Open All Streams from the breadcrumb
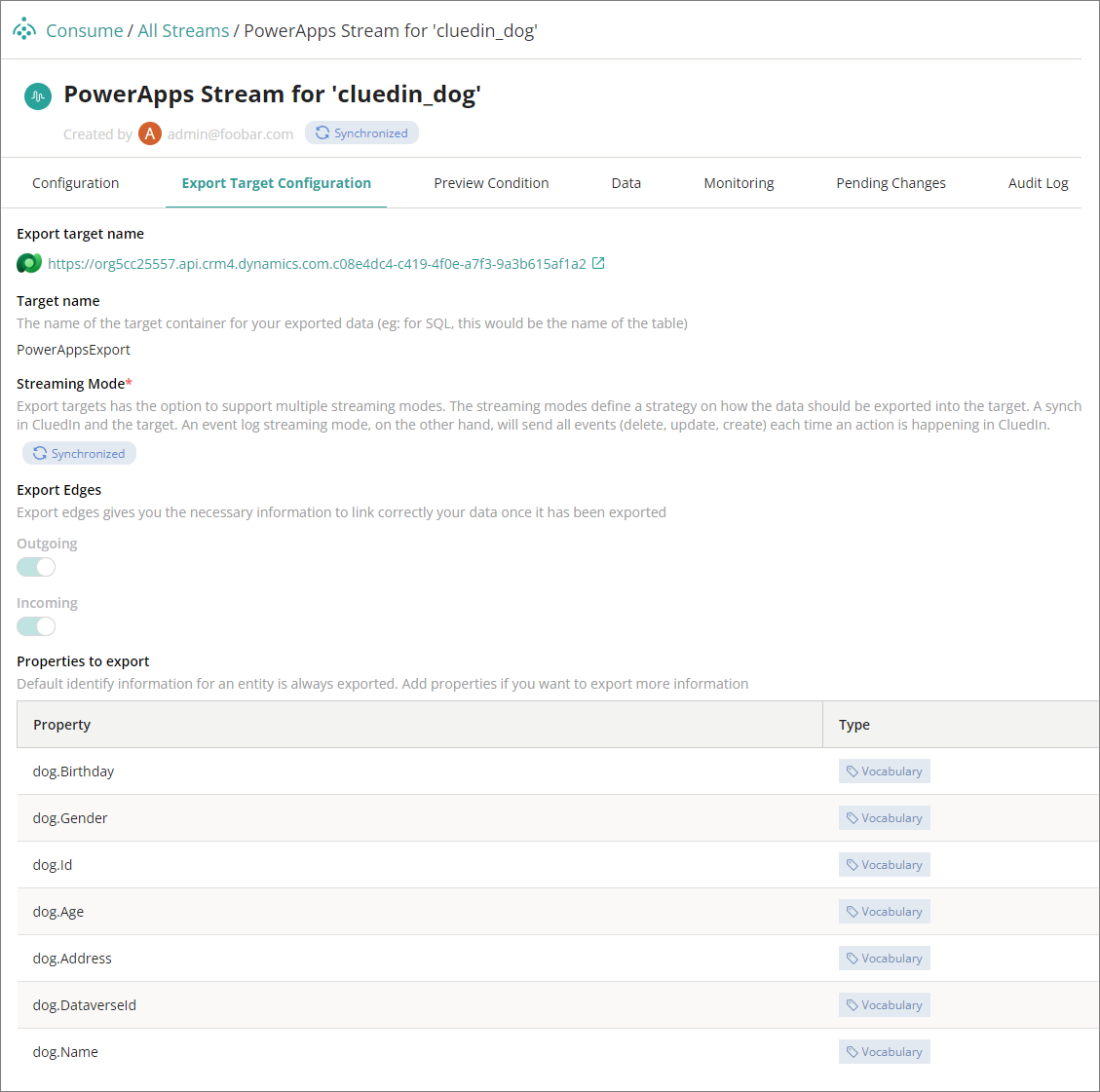 coord(183,30)
